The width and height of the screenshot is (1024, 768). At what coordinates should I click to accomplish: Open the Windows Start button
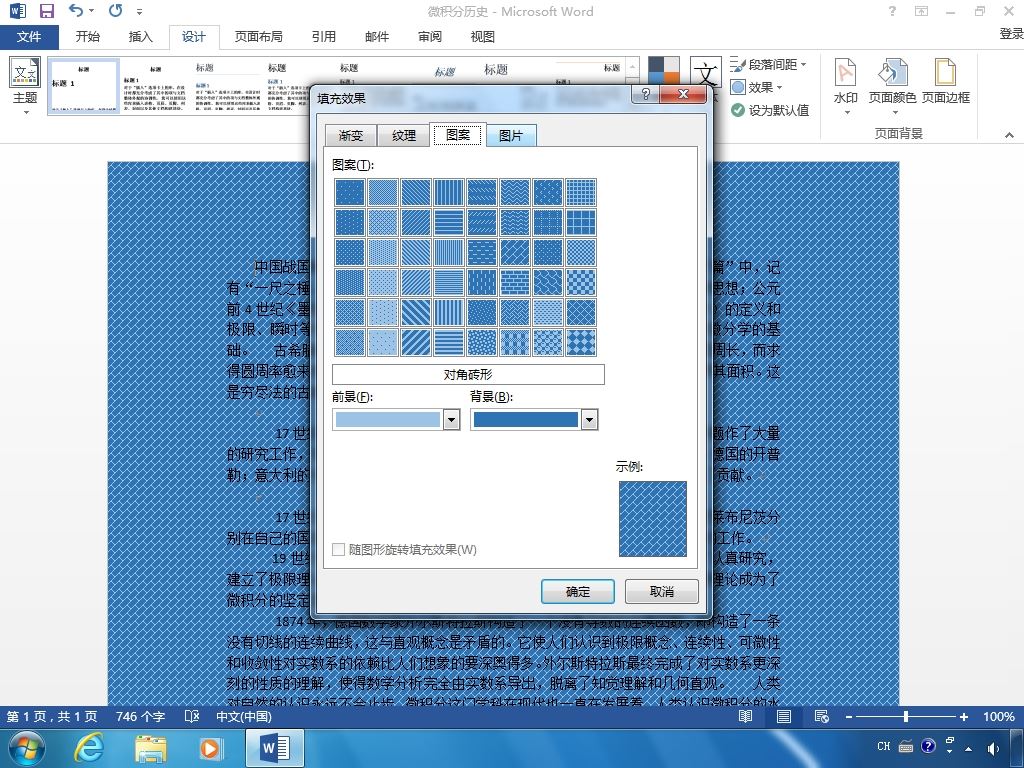coord(25,748)
